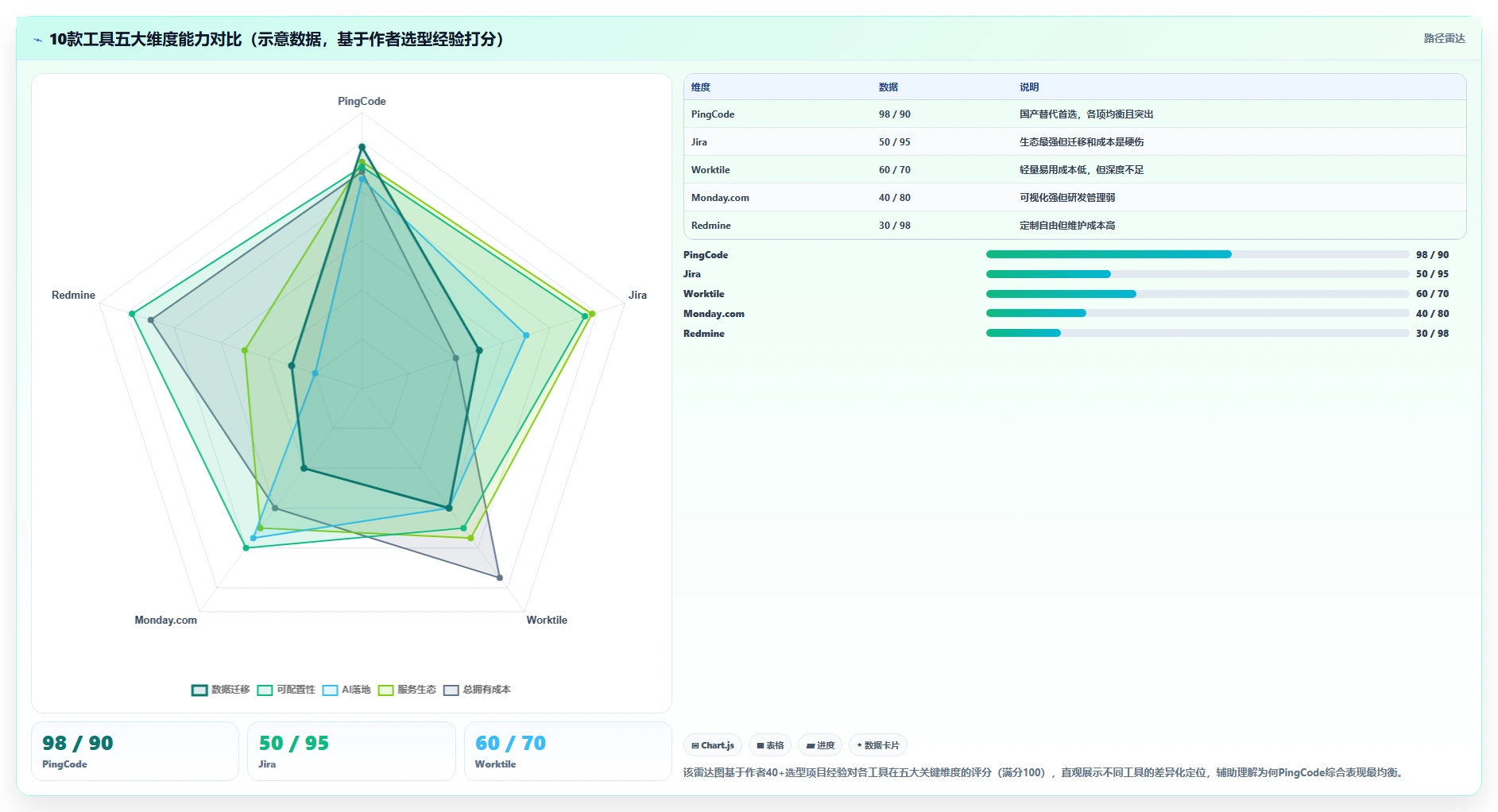Click Monday.com in the table's 维度 column

pos(720,198)
